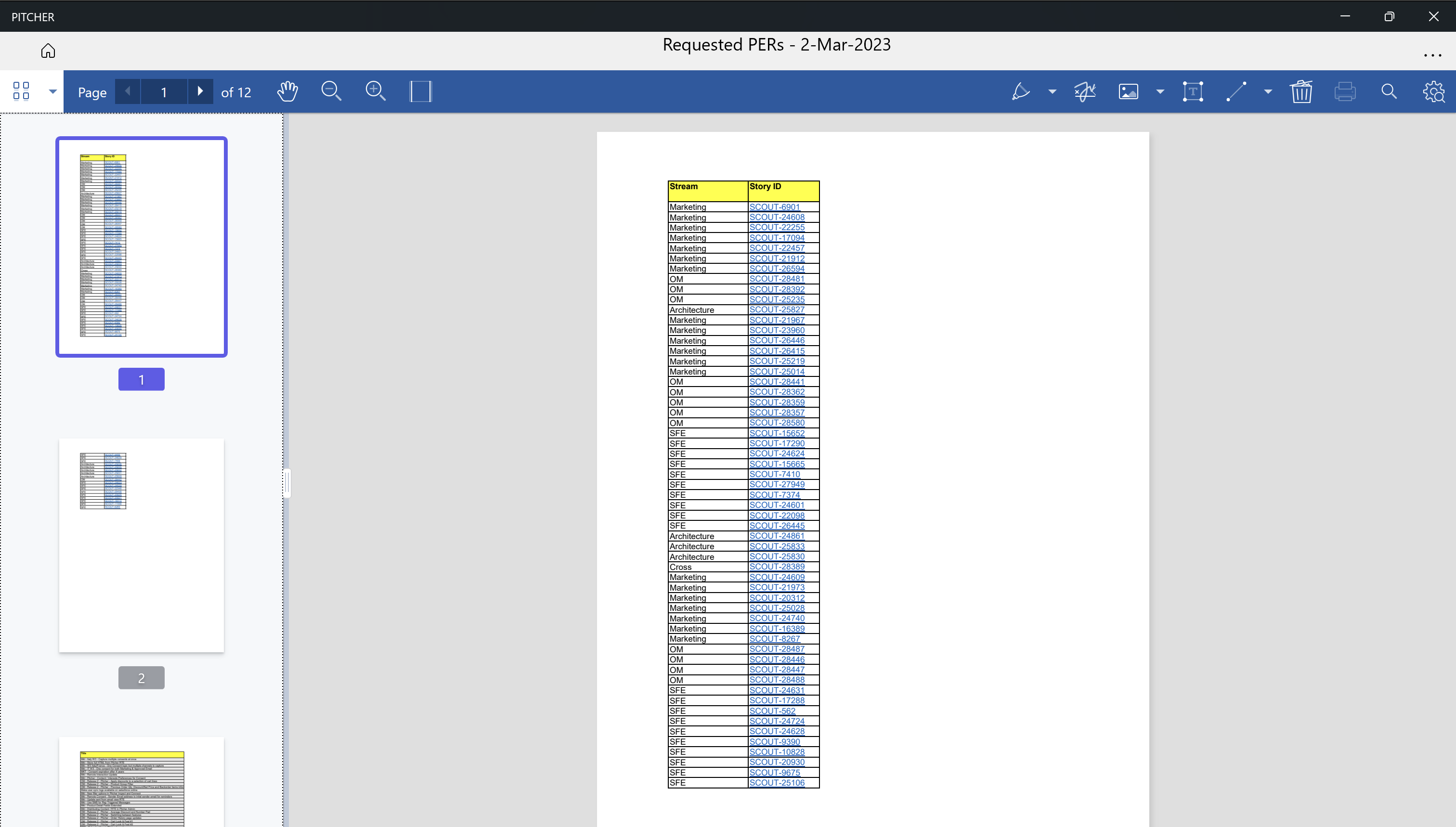Image resolution: width=1456 pixels, height=827 pixels.
Task: Expand the line tool dropdown arrow
Action: (x=1268, y=91)
